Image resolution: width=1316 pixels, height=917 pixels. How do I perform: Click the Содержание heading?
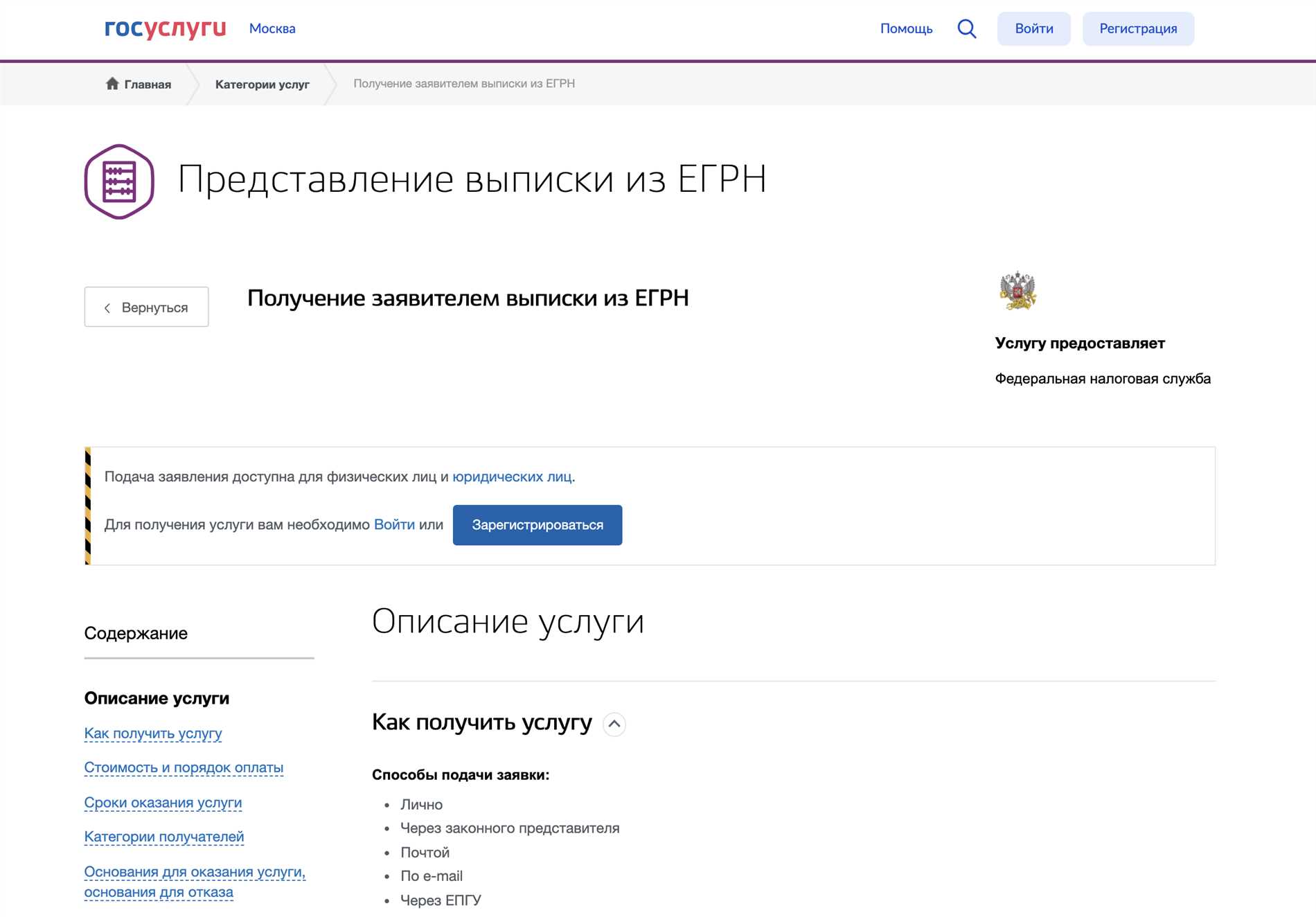tap(136, 634)
